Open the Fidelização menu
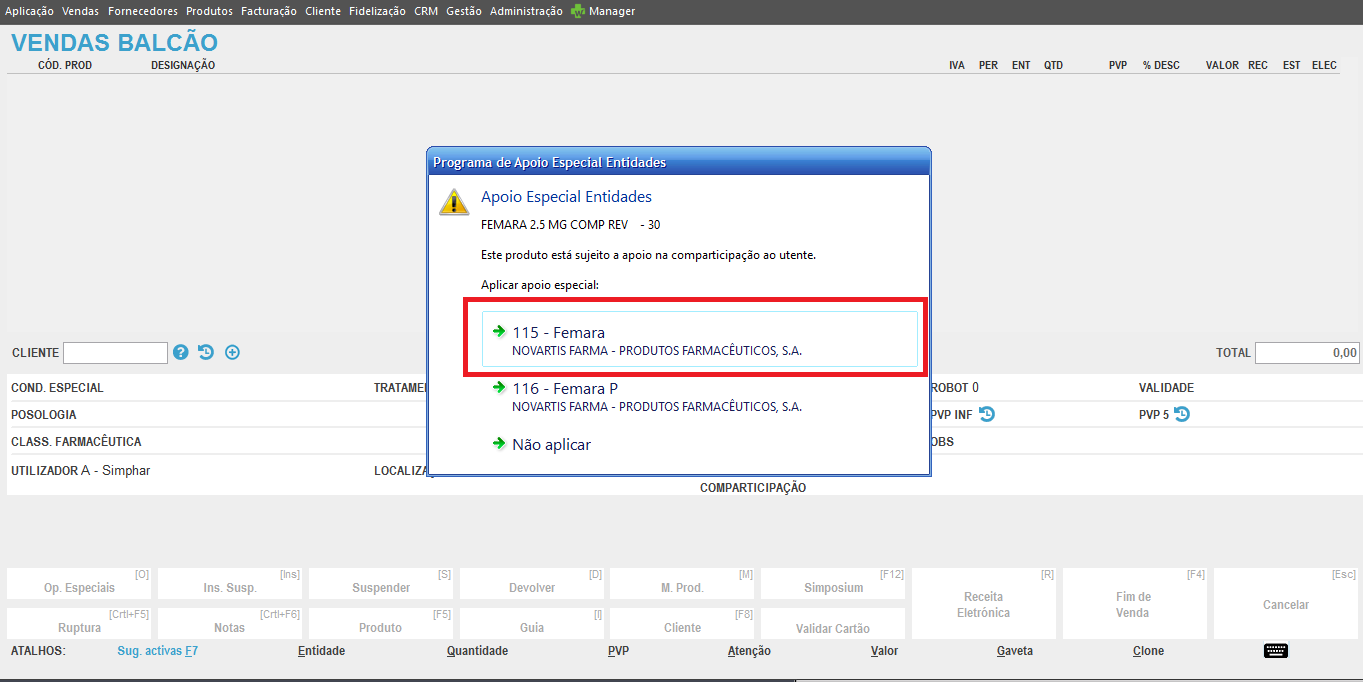Viewport: 1363px width, 682px height. pos(377,11)
